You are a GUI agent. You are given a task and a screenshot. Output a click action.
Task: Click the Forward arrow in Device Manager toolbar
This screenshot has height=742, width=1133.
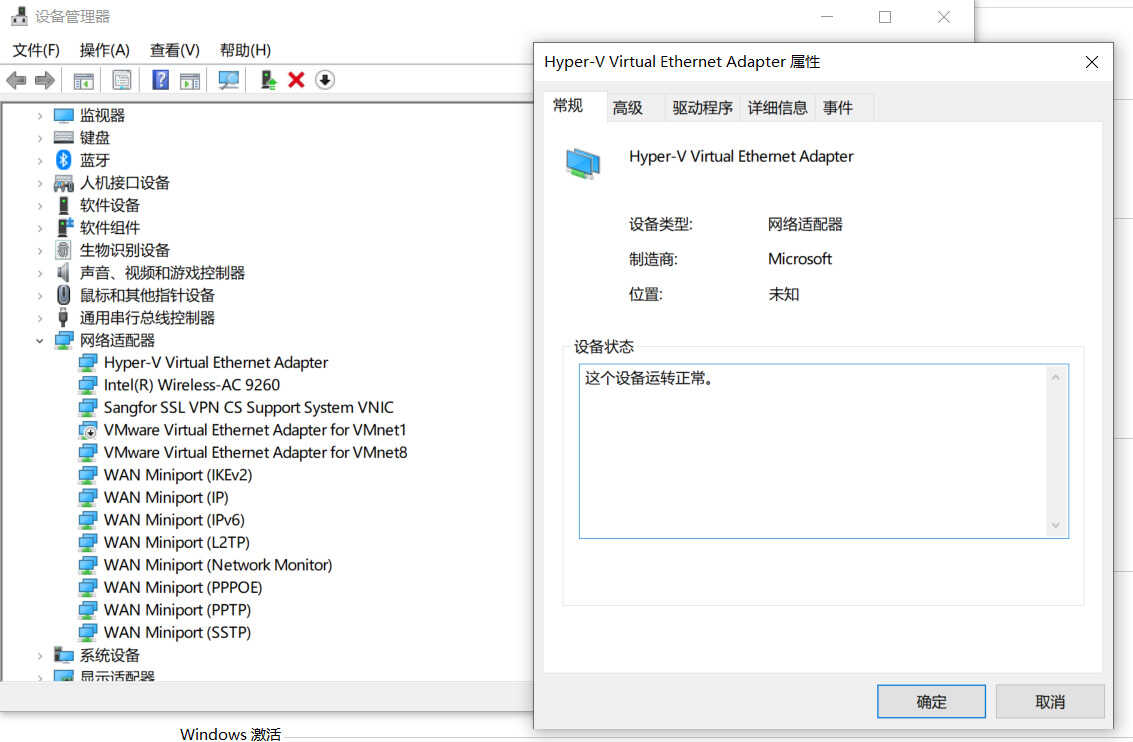pyautogui.click(x=45, y=80)
